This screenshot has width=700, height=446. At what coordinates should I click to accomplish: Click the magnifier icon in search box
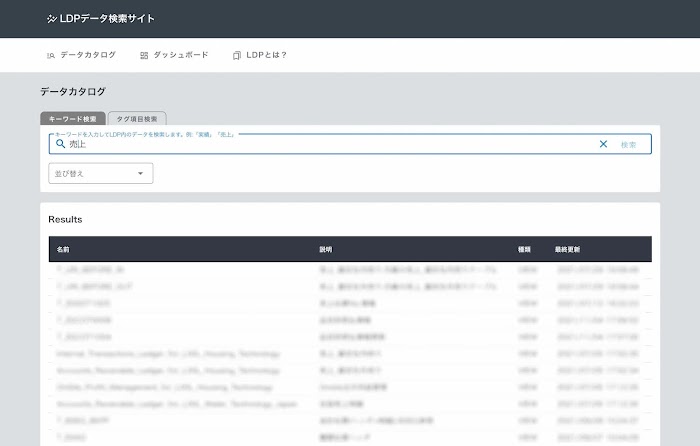point(60,144)
